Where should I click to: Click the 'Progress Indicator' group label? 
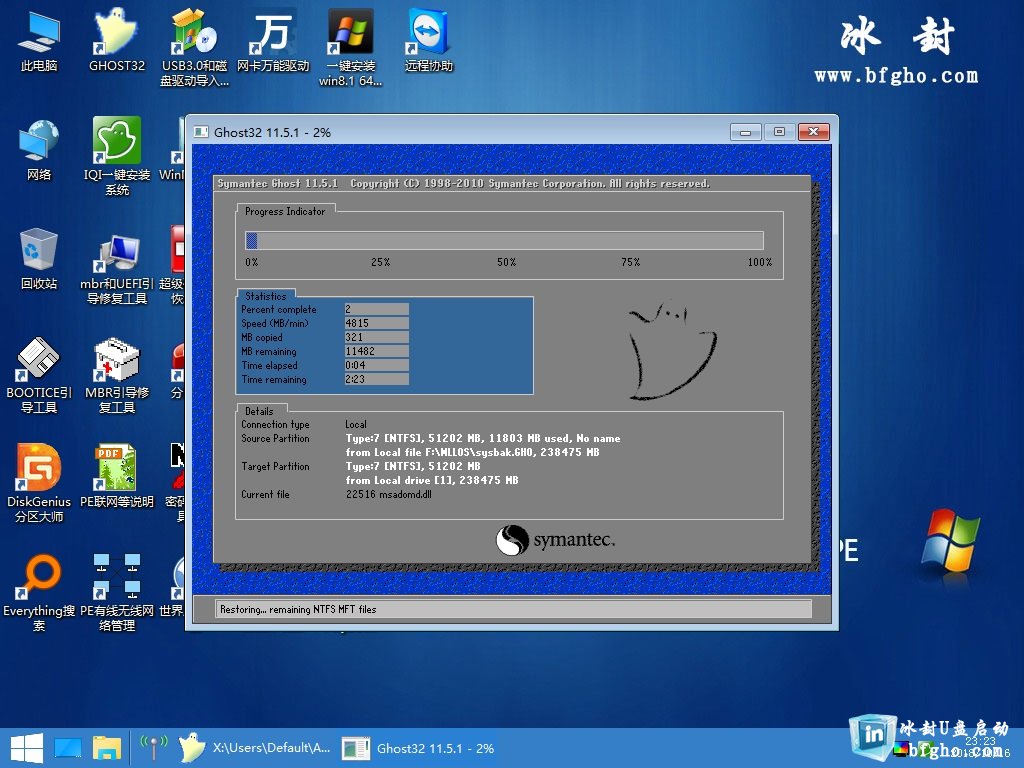[x=285, y=211]
